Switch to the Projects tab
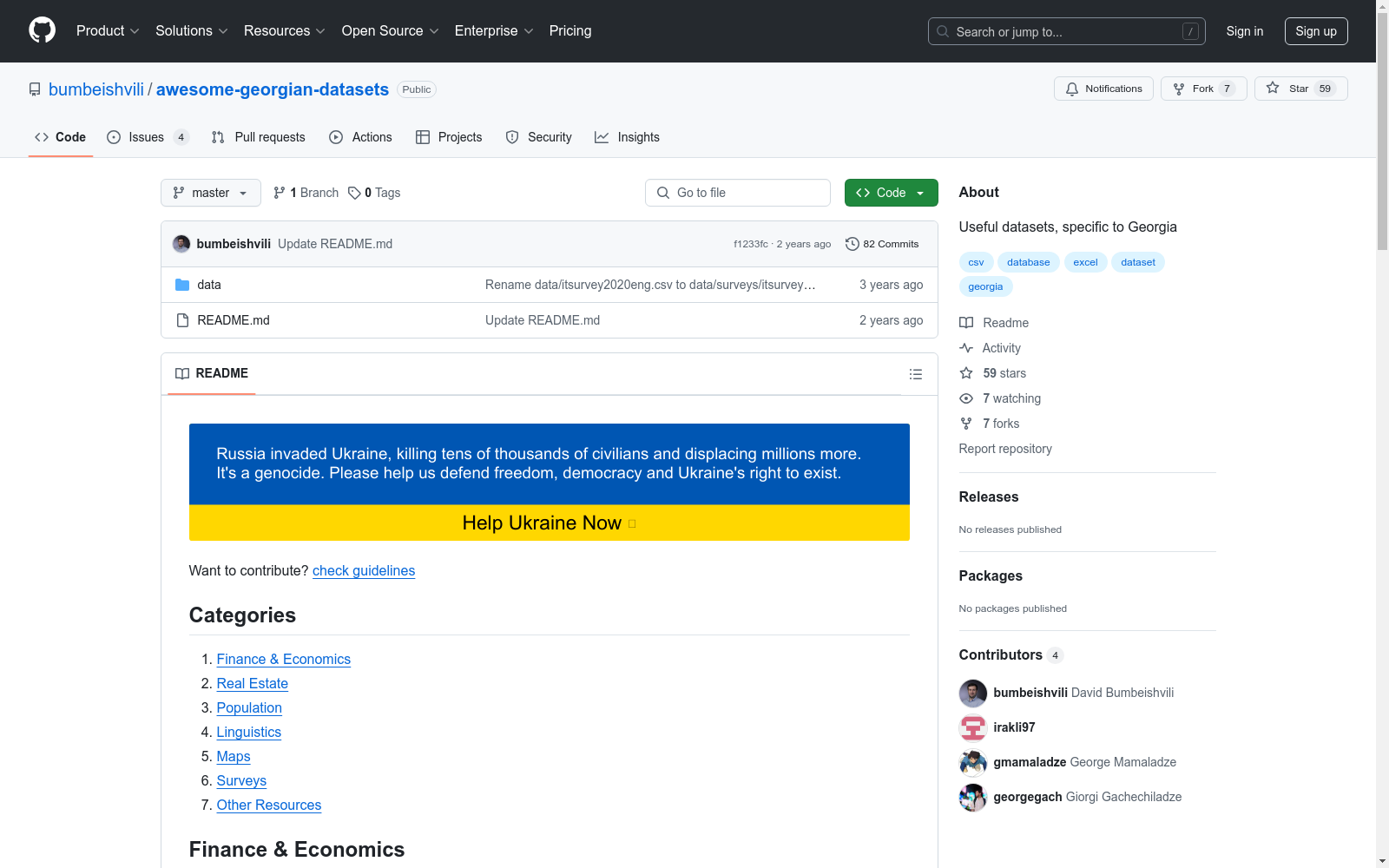The image size is (1389, 868). pyautogui.click(x=449, y=137)
